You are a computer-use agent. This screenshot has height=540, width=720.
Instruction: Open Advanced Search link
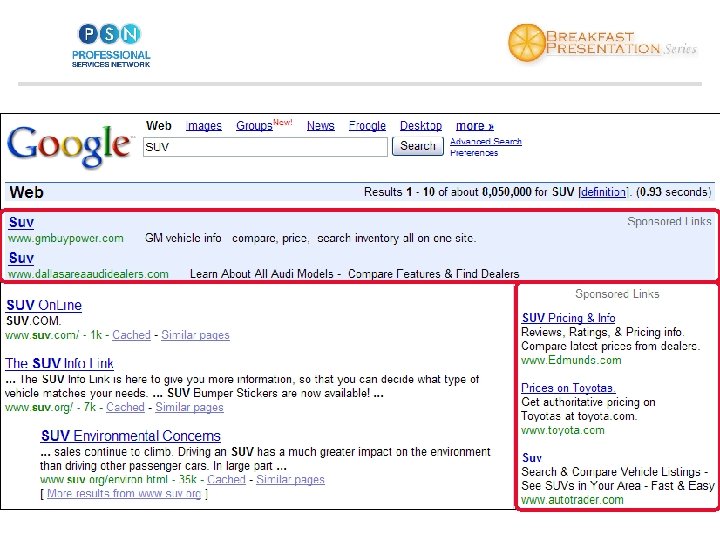pyautogui.click(x=486, y=141)
